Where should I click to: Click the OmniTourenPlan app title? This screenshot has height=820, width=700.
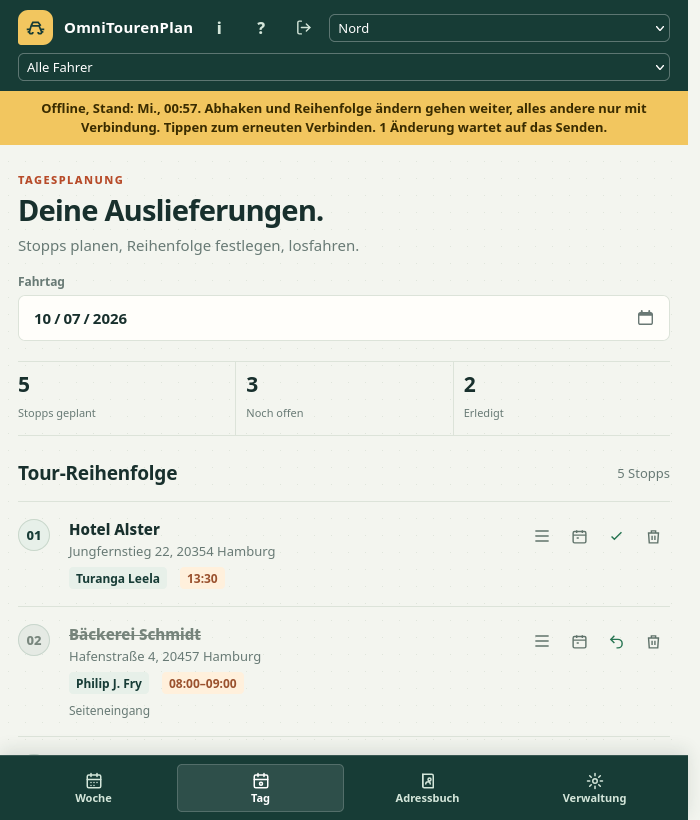click(129, 28)
